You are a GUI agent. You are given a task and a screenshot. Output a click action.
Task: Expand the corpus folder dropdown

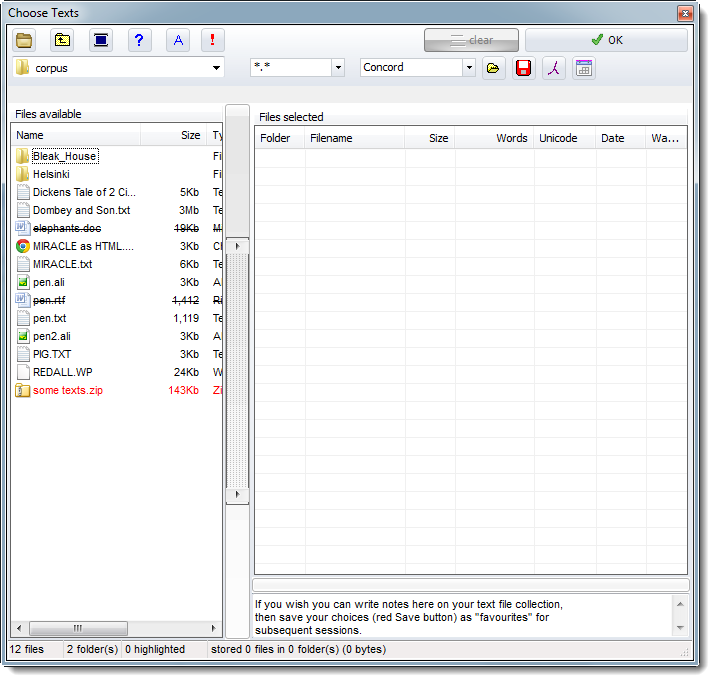point(217,68)
